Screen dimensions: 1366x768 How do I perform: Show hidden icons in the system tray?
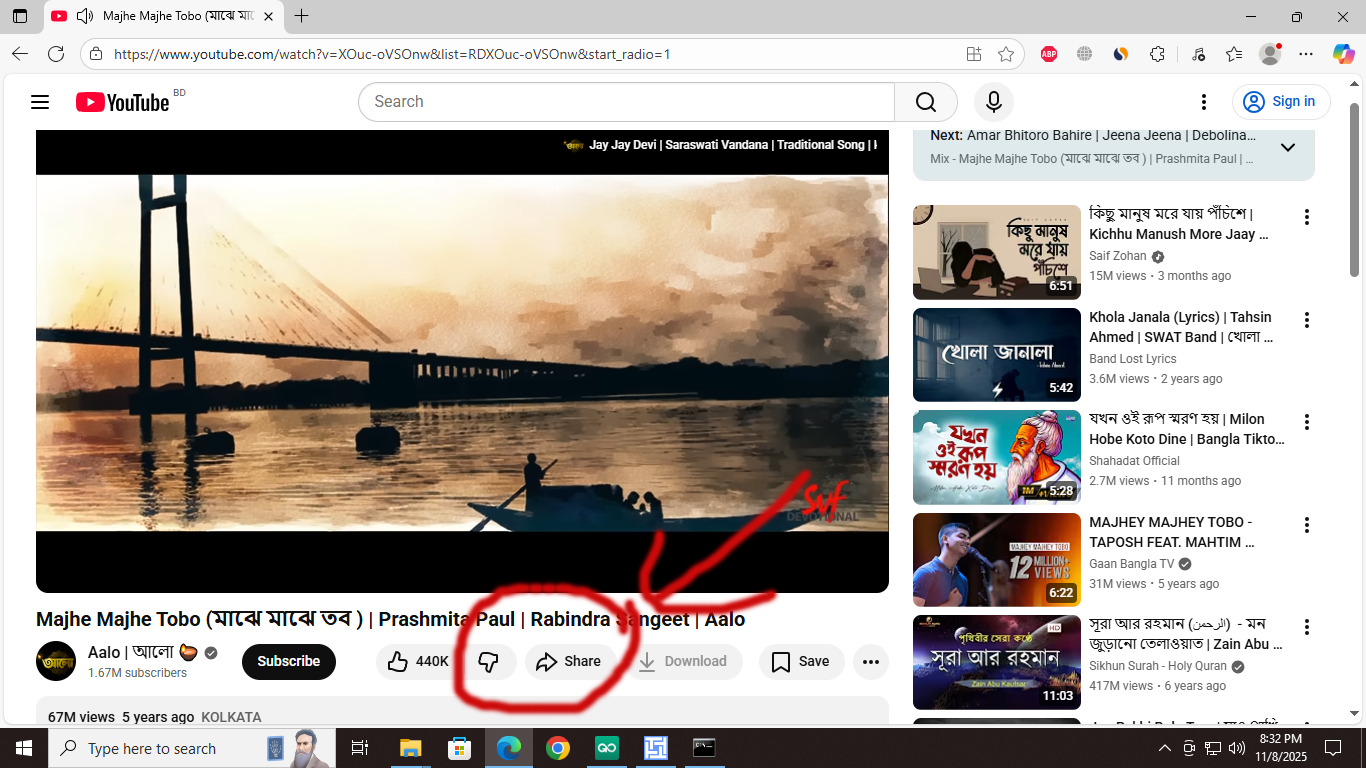click(x=1164, y=748)
